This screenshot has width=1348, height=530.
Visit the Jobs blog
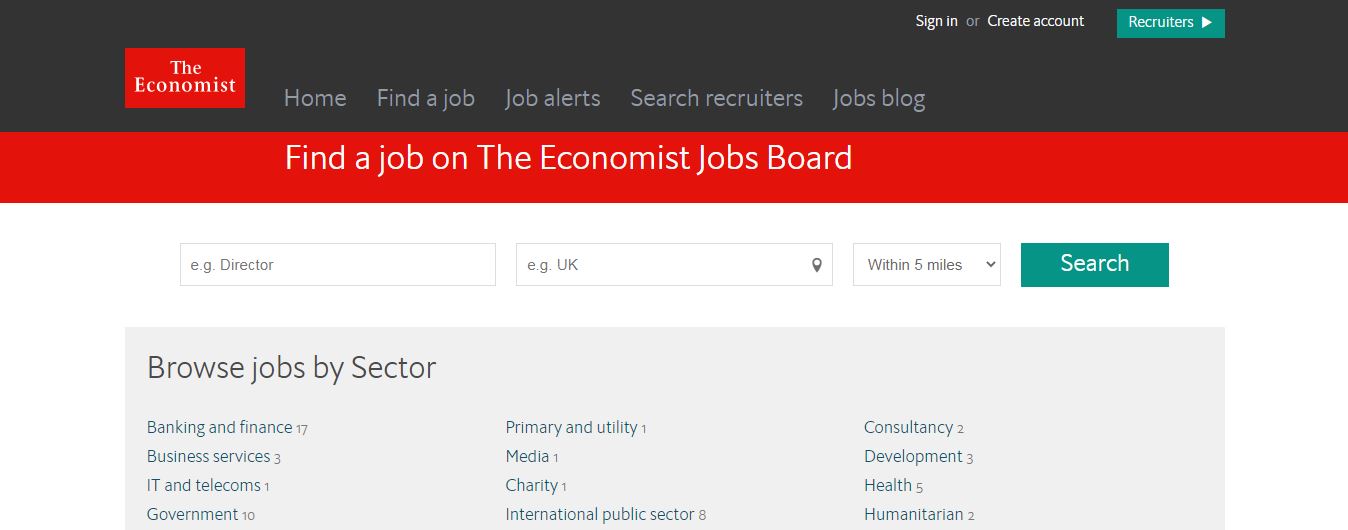coord(879,98)
